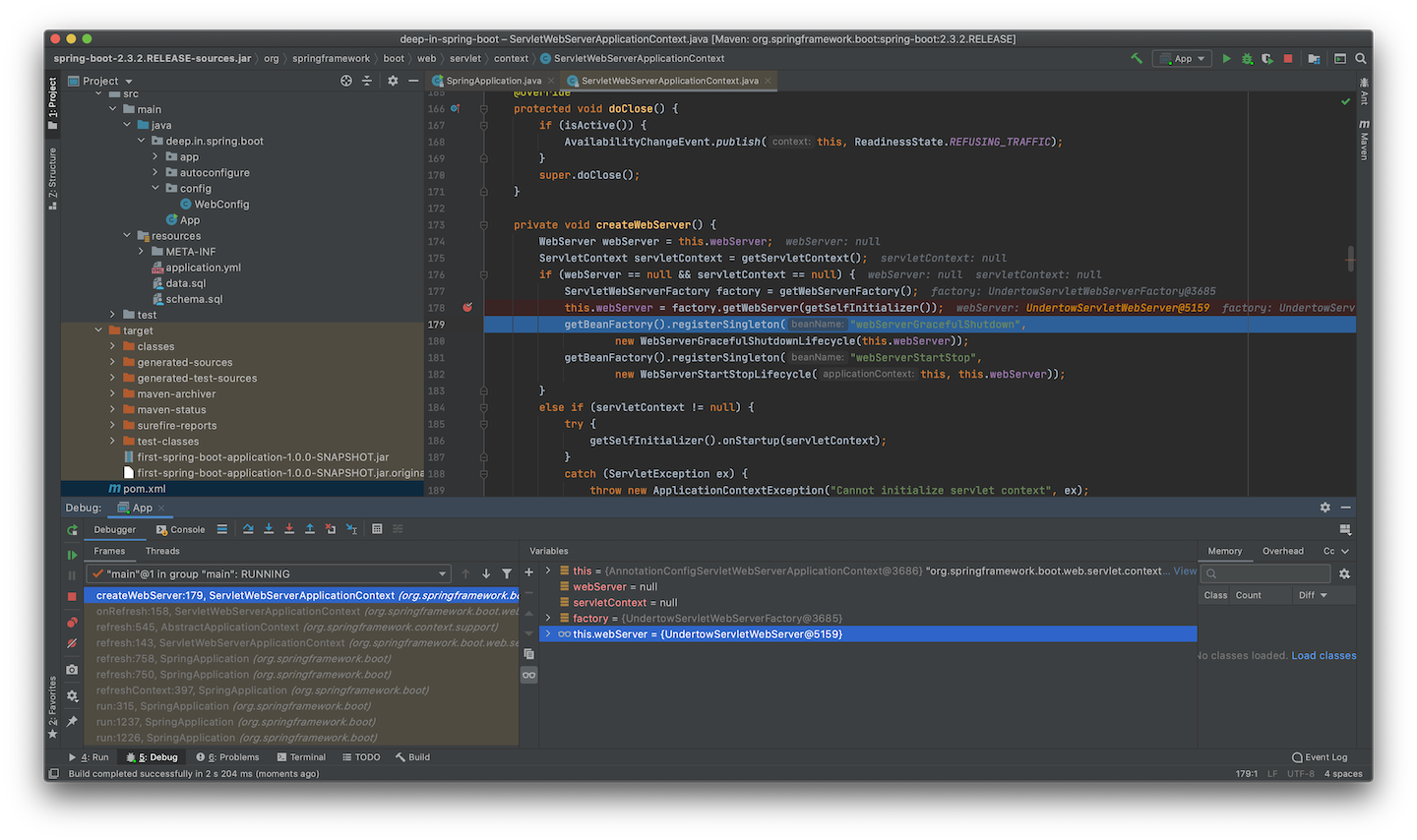Open the Event Log button

1320,757
